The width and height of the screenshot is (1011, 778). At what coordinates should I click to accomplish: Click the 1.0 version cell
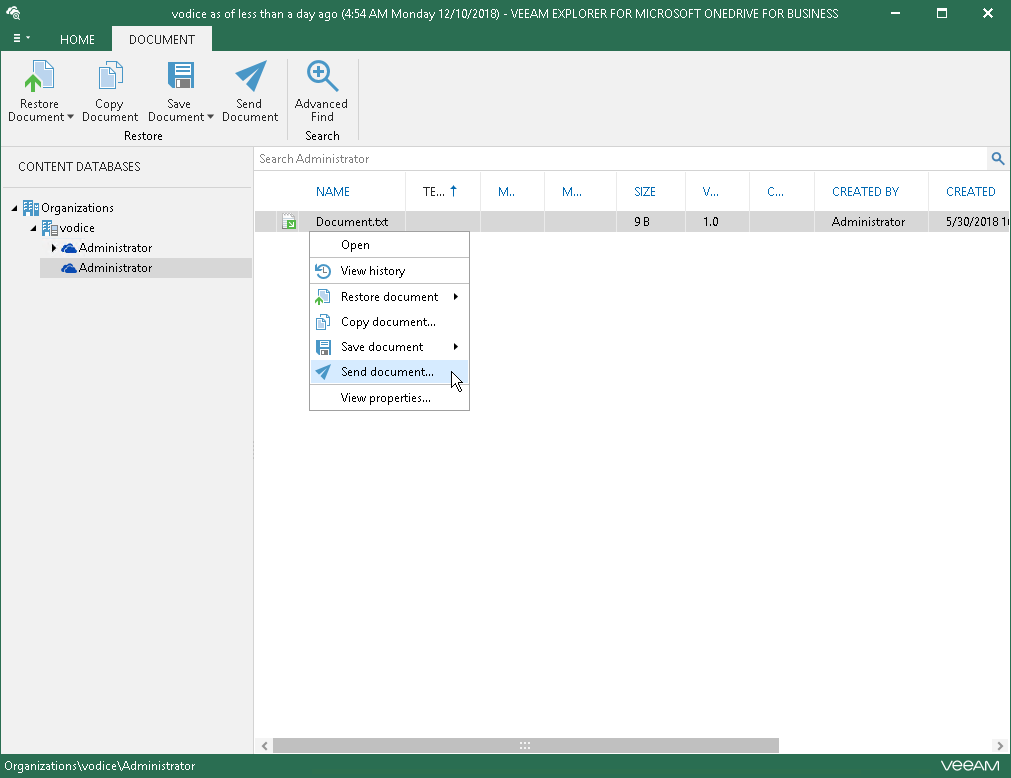click(711, 222)
